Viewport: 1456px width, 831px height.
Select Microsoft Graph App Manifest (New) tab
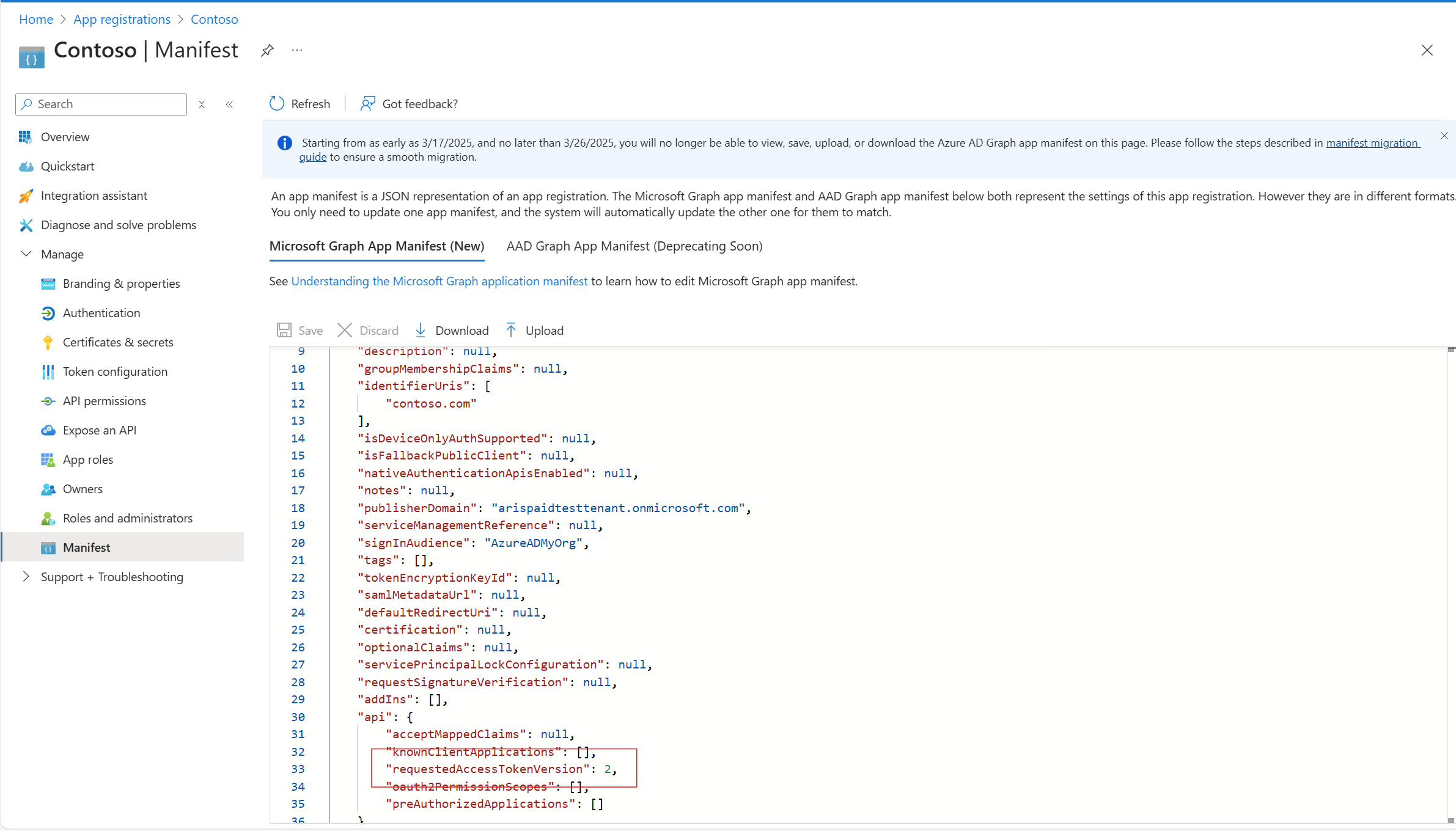coord(377,246)
